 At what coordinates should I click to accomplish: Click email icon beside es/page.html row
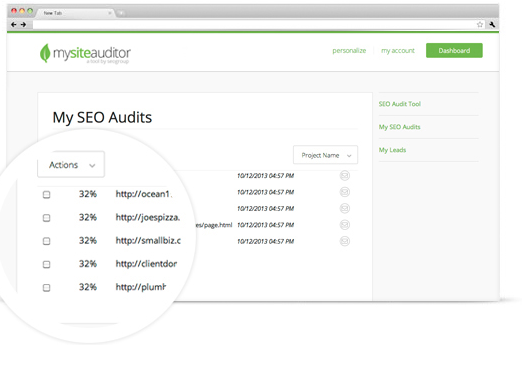[x=345, y=225]
